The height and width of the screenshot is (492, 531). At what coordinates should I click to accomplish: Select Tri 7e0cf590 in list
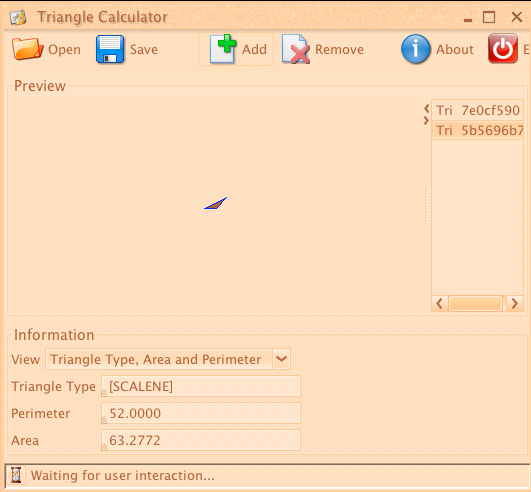477,110
